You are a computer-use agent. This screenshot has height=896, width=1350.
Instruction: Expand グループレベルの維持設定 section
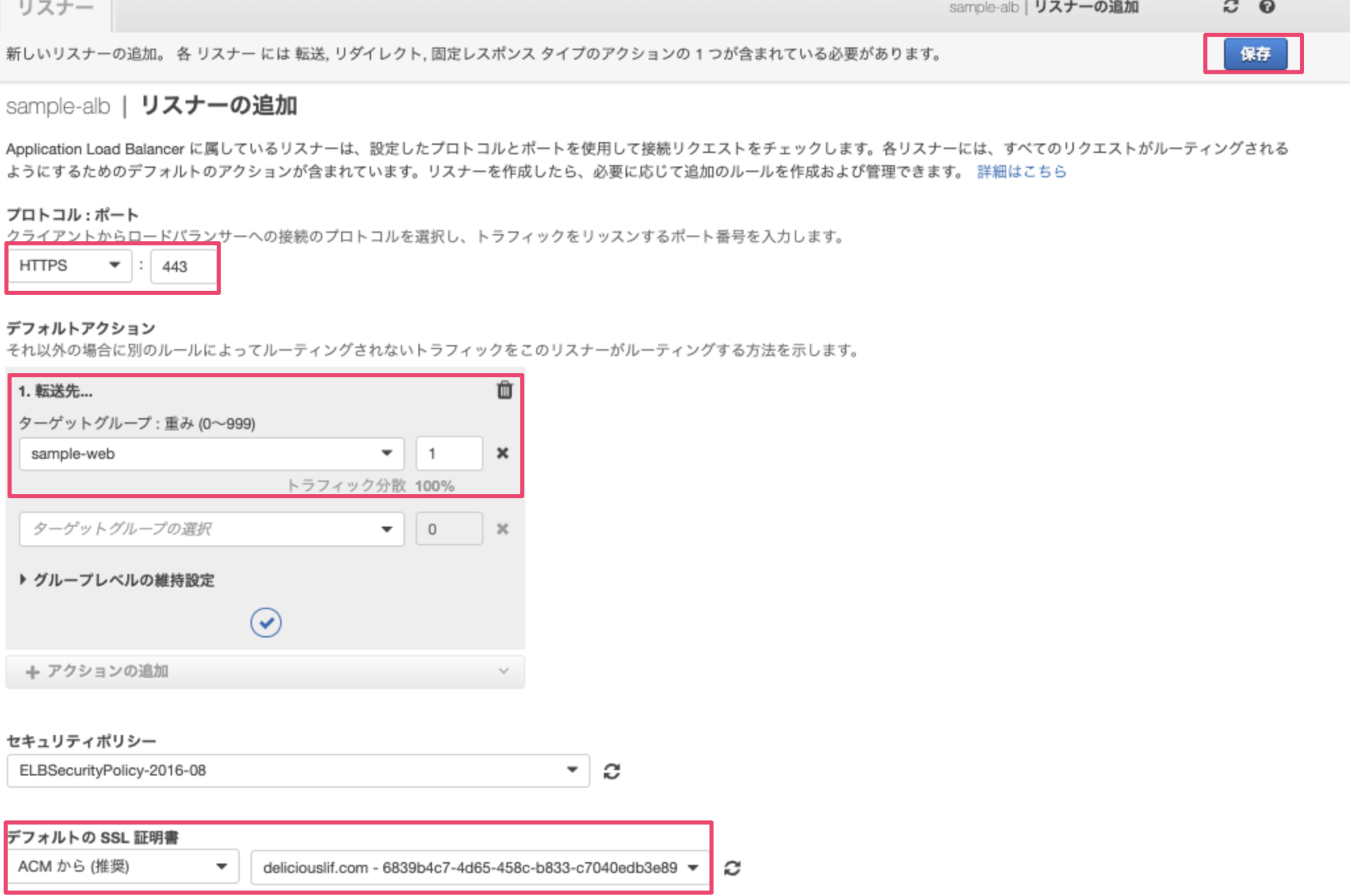pyautogui.click(x=117, y=580)
